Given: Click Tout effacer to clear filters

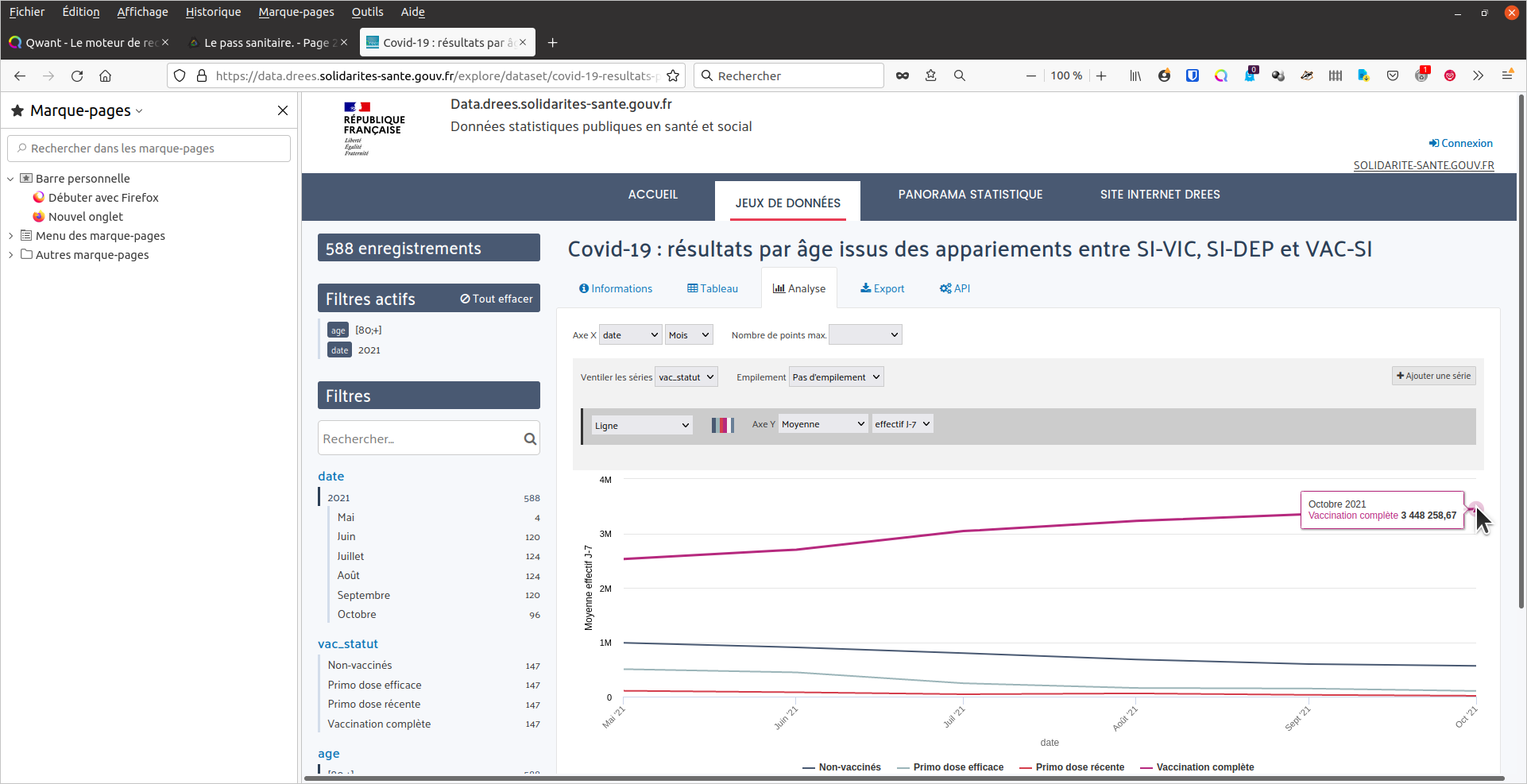Looking at the screenshot, I should click(x=497, y=299).
